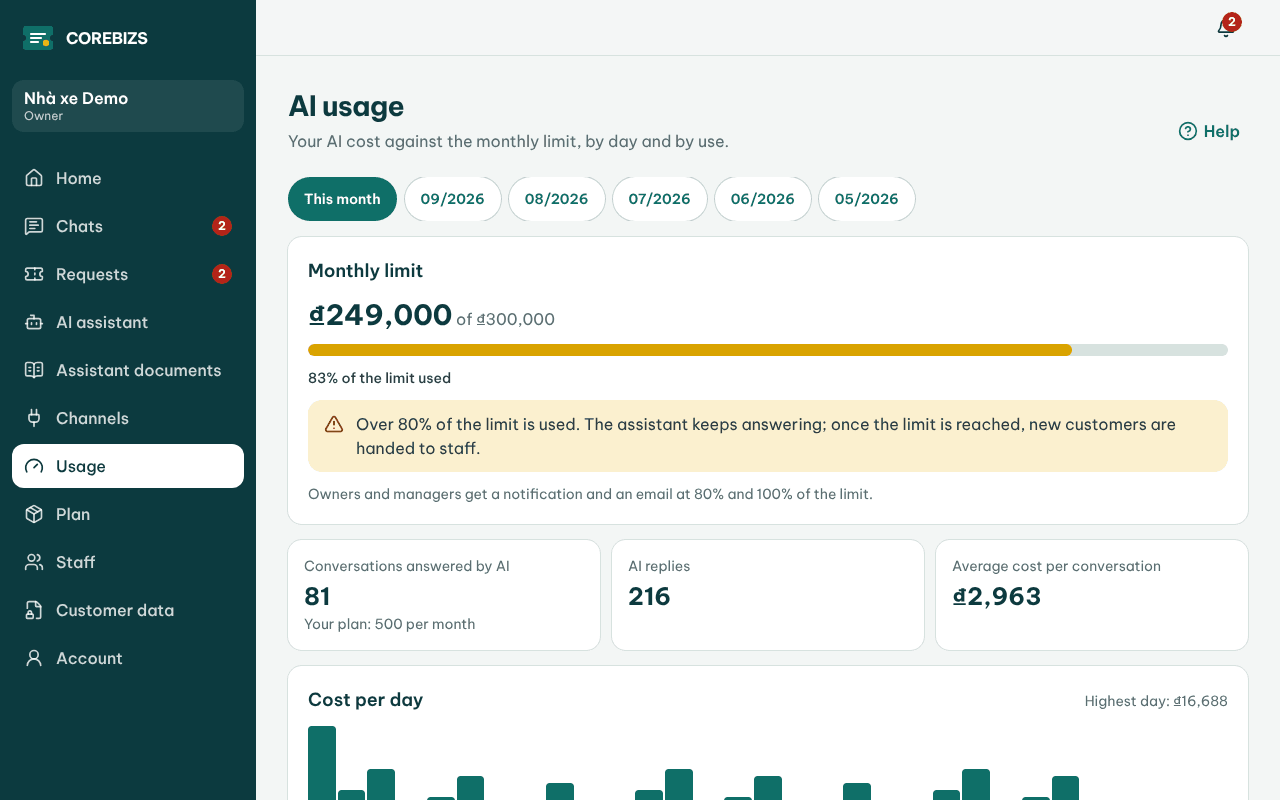The width and height of the screenshot is (1280, 800).
Task: Go to Customer data in sidebar
Action: click(x=128, y=610)
